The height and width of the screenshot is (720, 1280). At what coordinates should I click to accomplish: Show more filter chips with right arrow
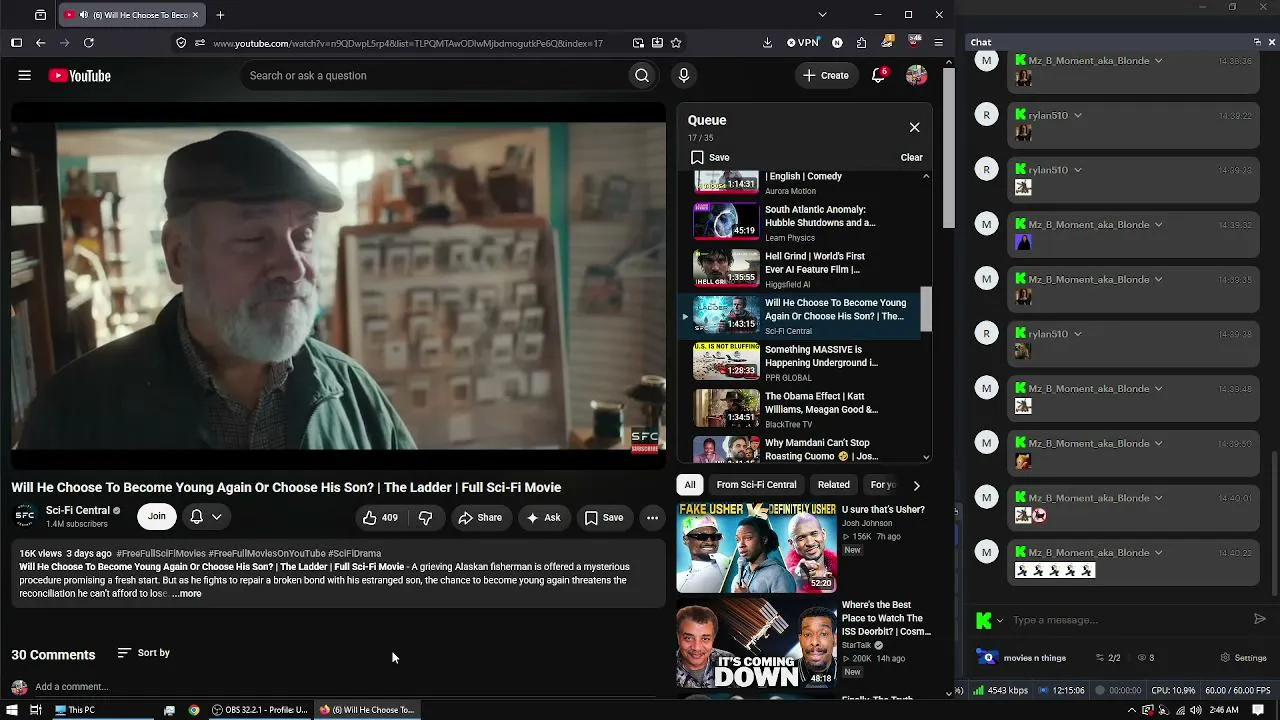coord(916,485)
